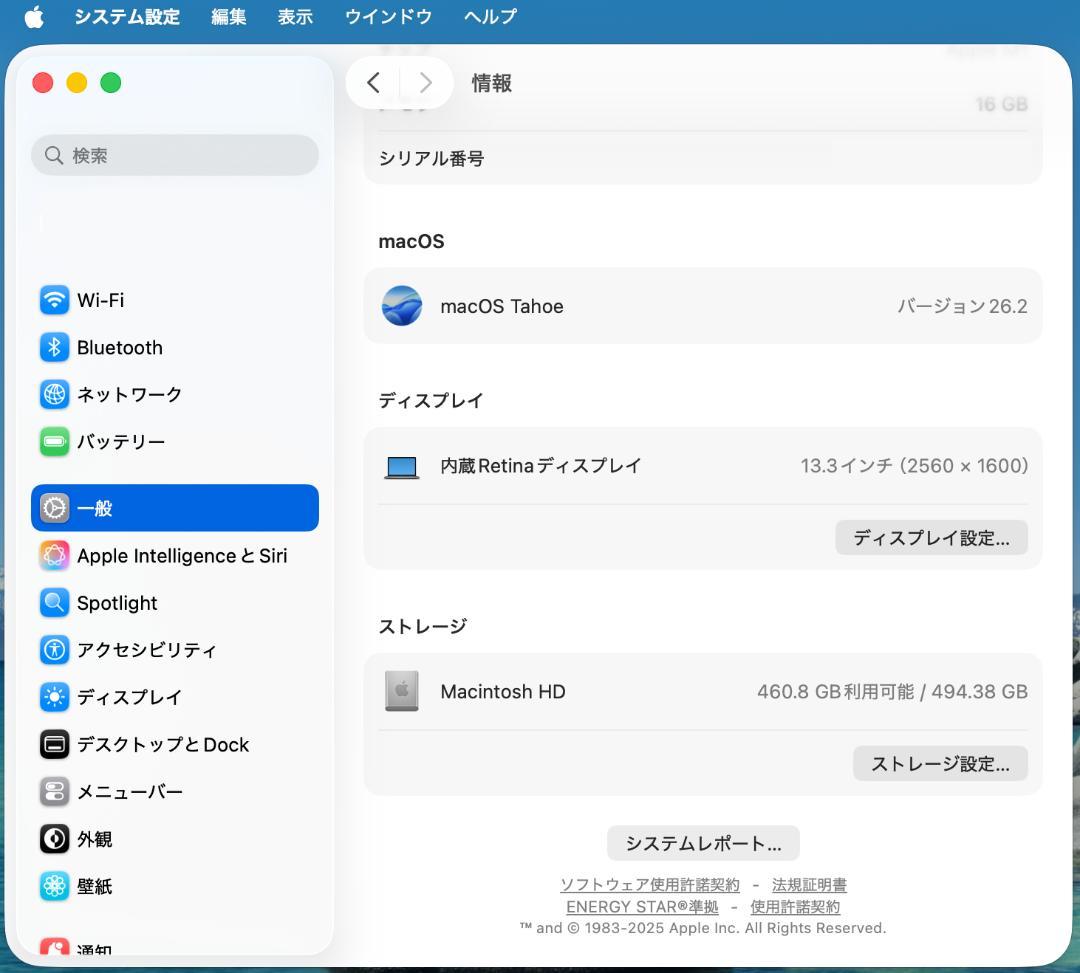1080x973 pixels.
Task: Open the ヘルプ menu
Action: [x=489, y=16]
